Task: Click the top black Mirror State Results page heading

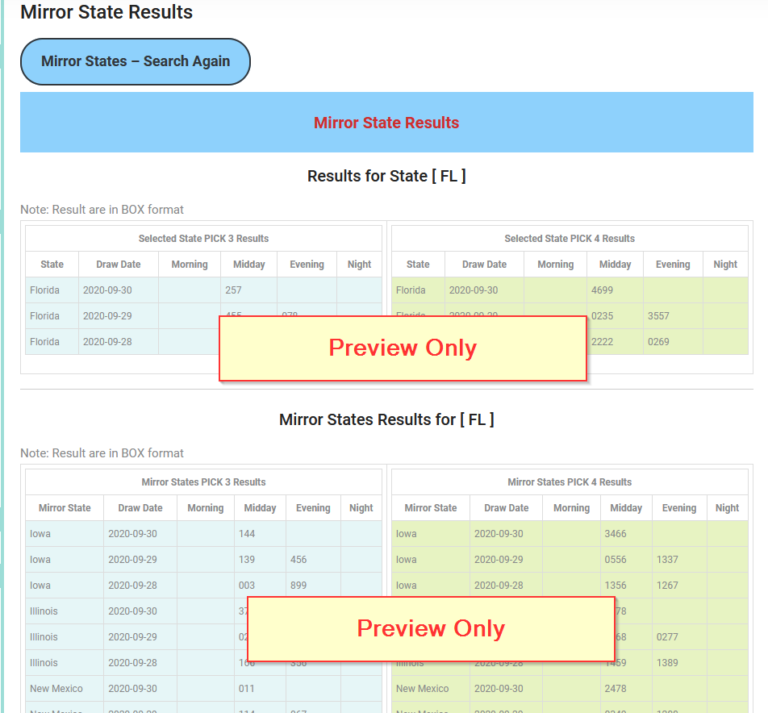Action: pos(106,12)
